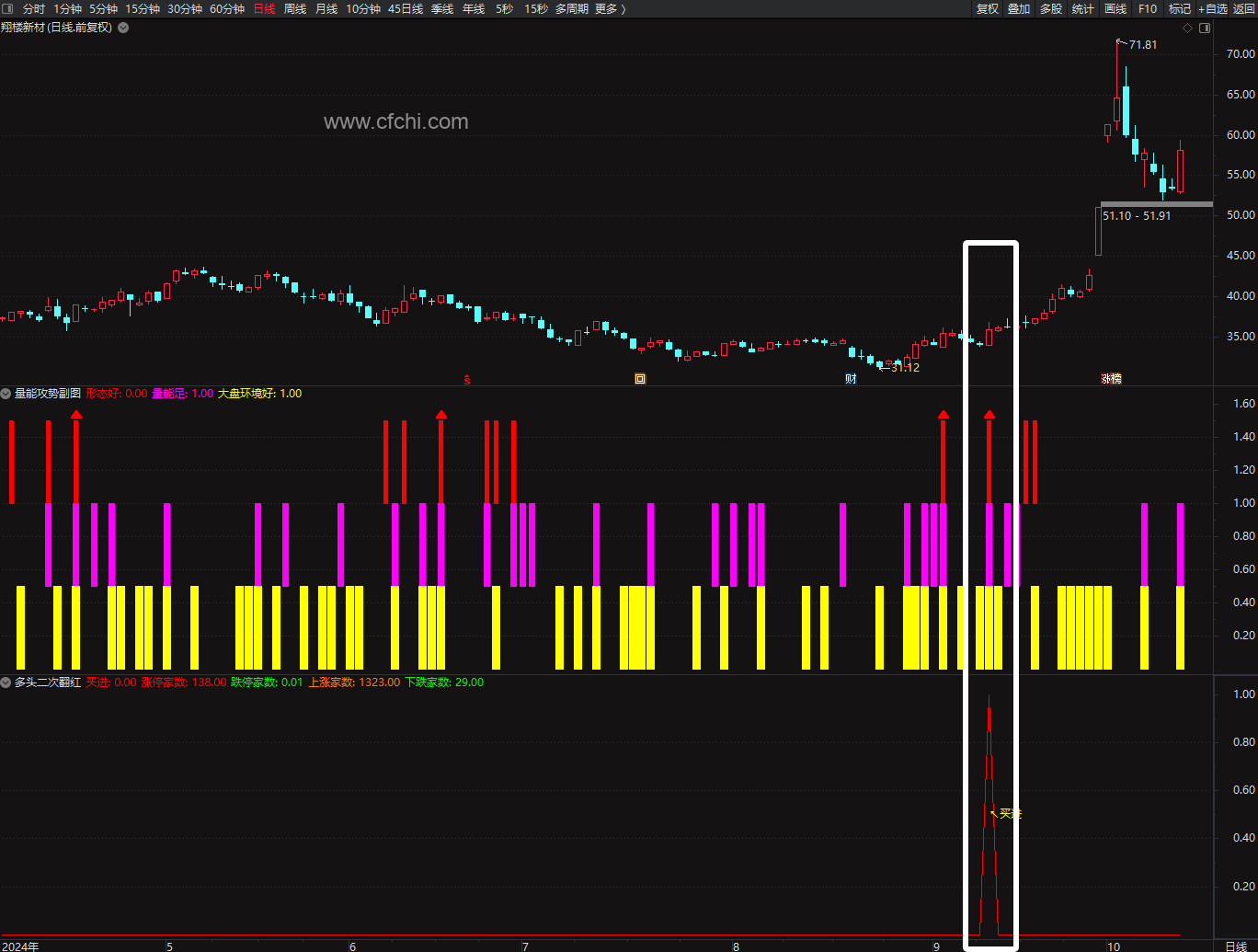This screenshot has height=952, width=1258.
Task: Click the 标记 mark button
Action: (x=1180, y=8)
